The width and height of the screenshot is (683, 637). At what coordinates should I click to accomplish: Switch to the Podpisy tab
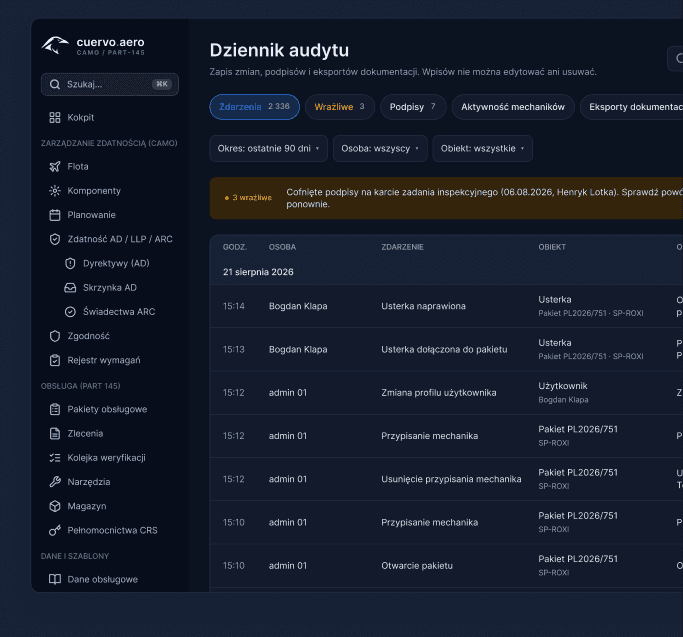(x=413, y=107)
